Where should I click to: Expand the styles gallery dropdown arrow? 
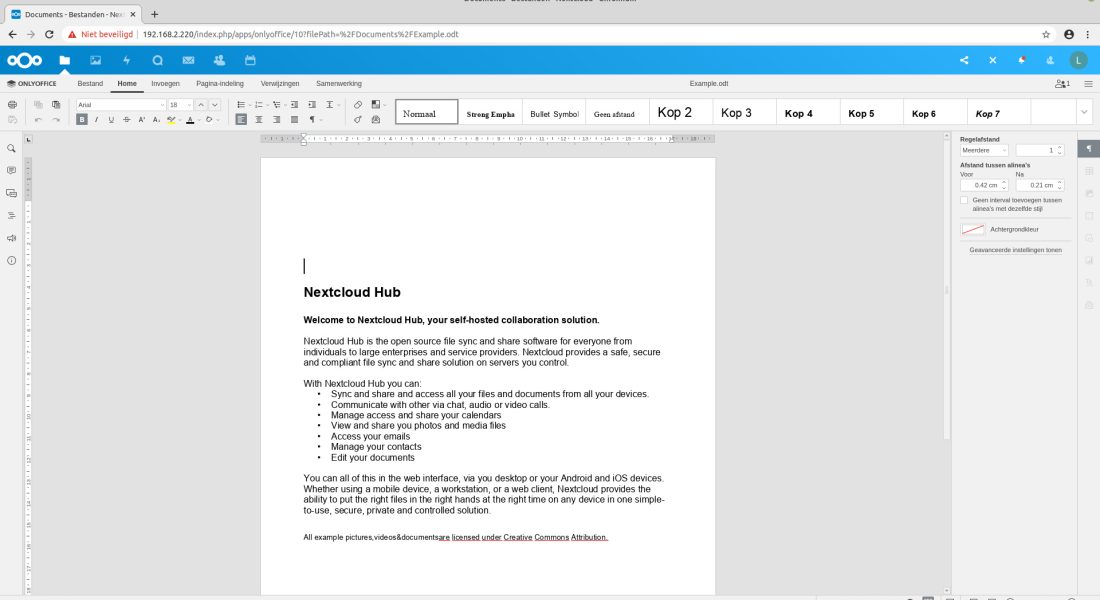click(x=1084, y=112)
